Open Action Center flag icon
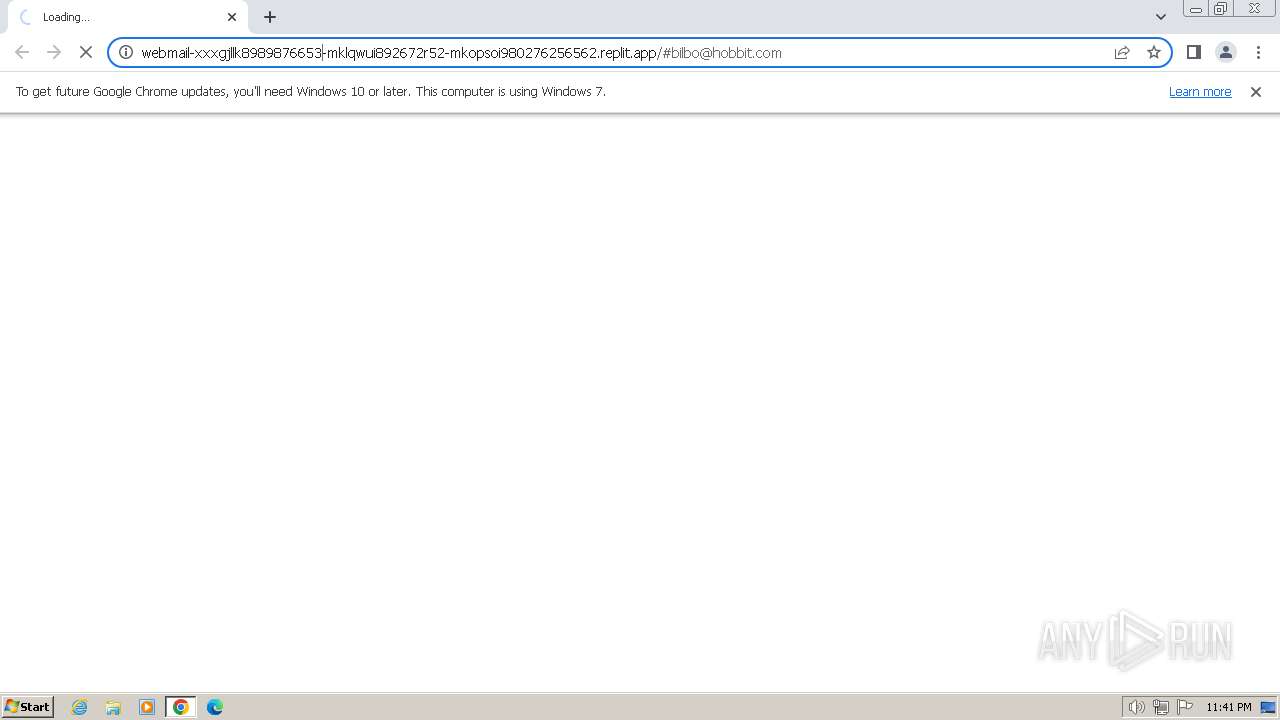The image size is (1280, 720). point(1185,707)
